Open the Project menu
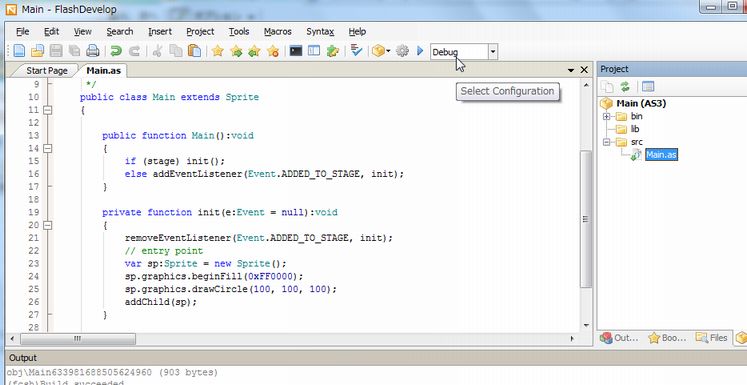The image size is (747, 385). 200,31
